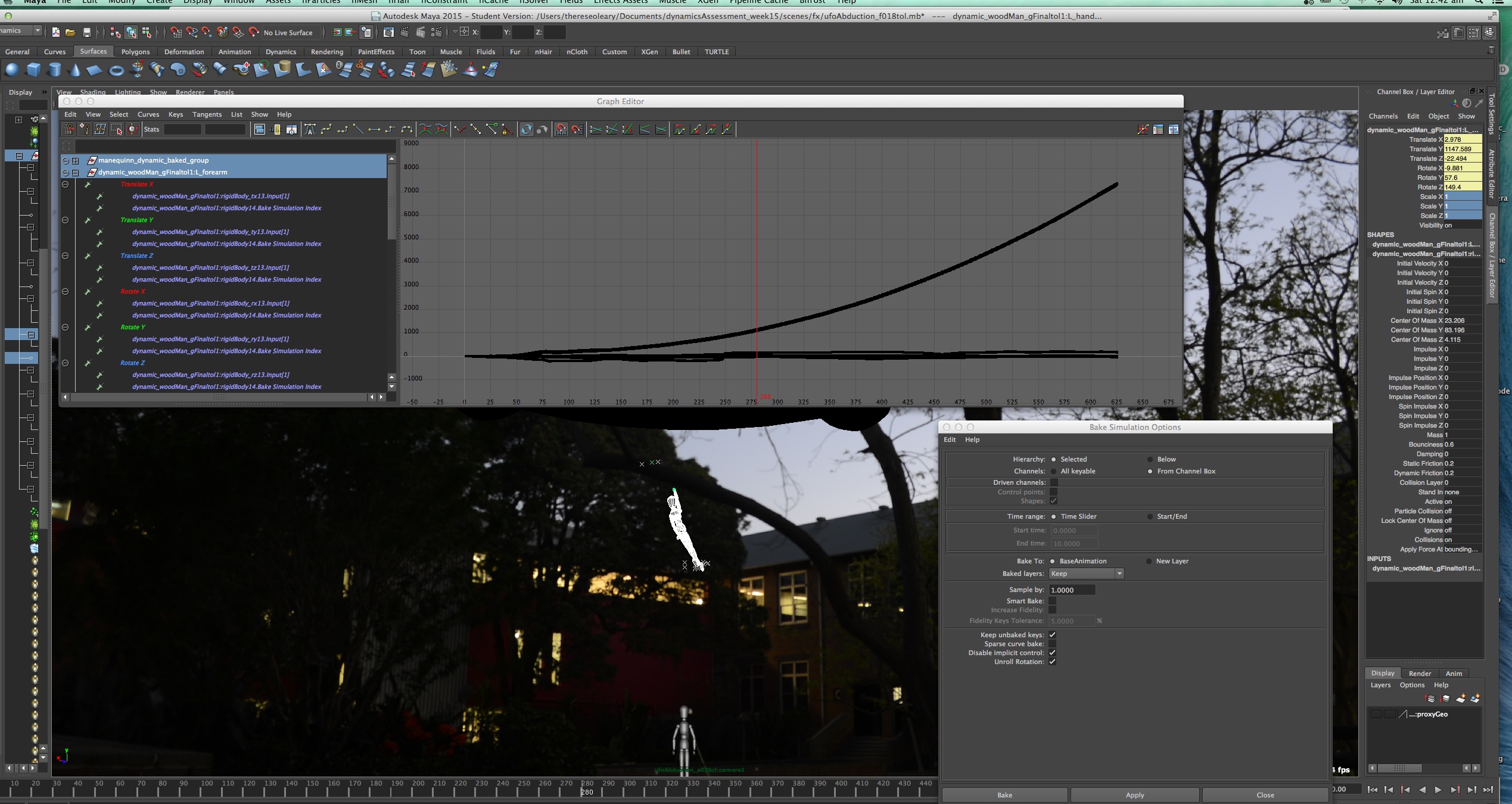Click the Apply button in Bake options
Screen dimensions: 1512x804
(1134, 795)
